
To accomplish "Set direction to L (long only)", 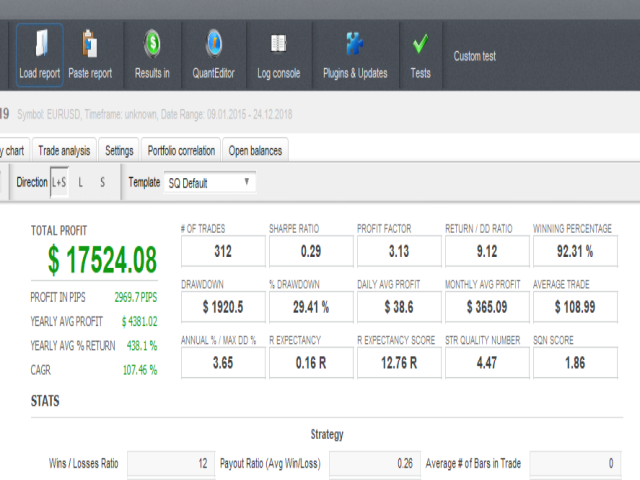I will 80,183.
